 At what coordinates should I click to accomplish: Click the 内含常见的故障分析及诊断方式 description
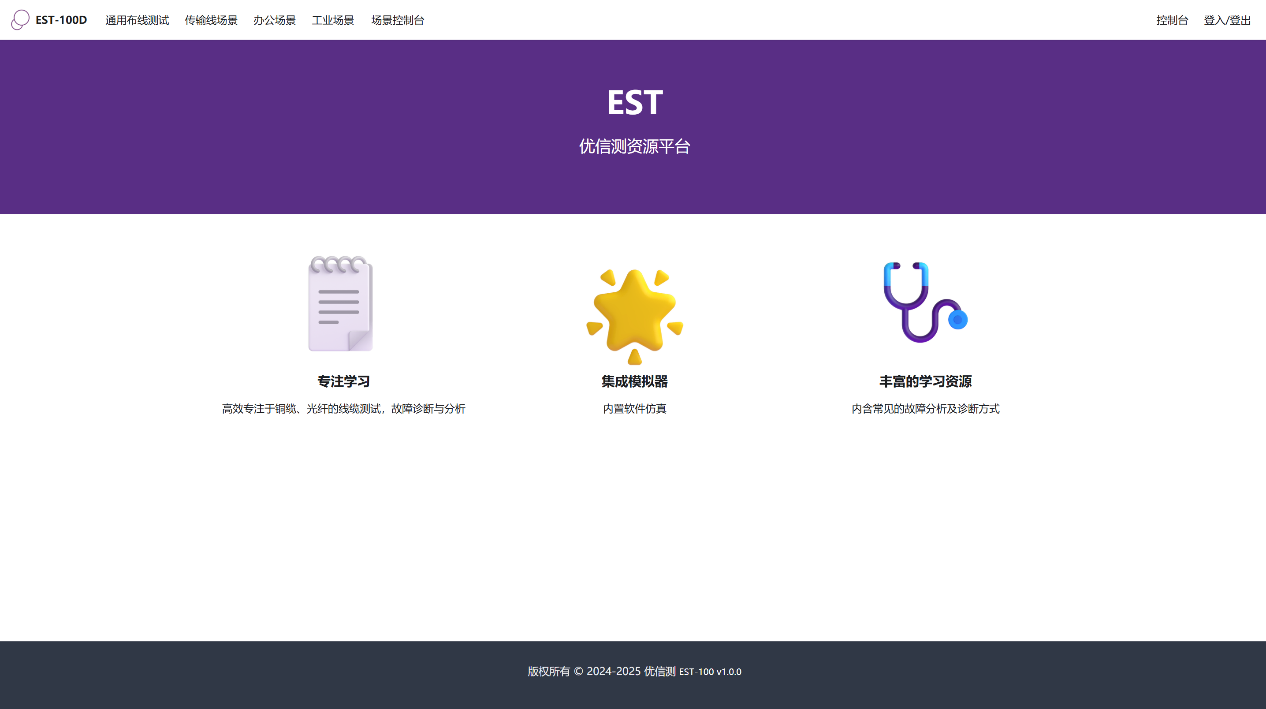coord(925,408)
